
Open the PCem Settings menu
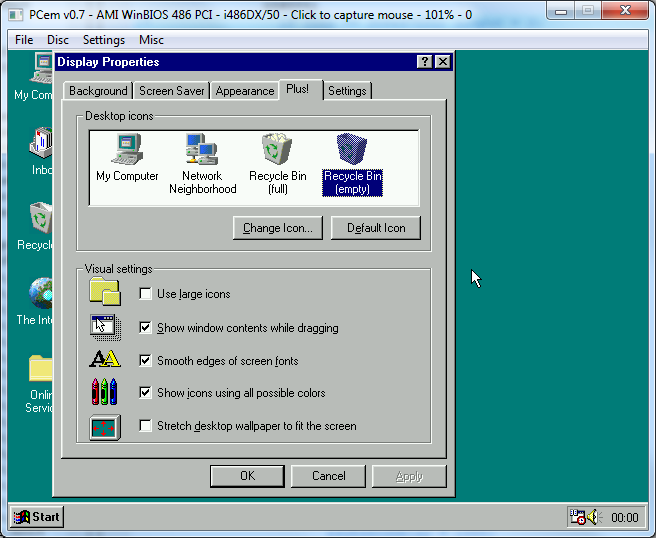coord(104,40)
